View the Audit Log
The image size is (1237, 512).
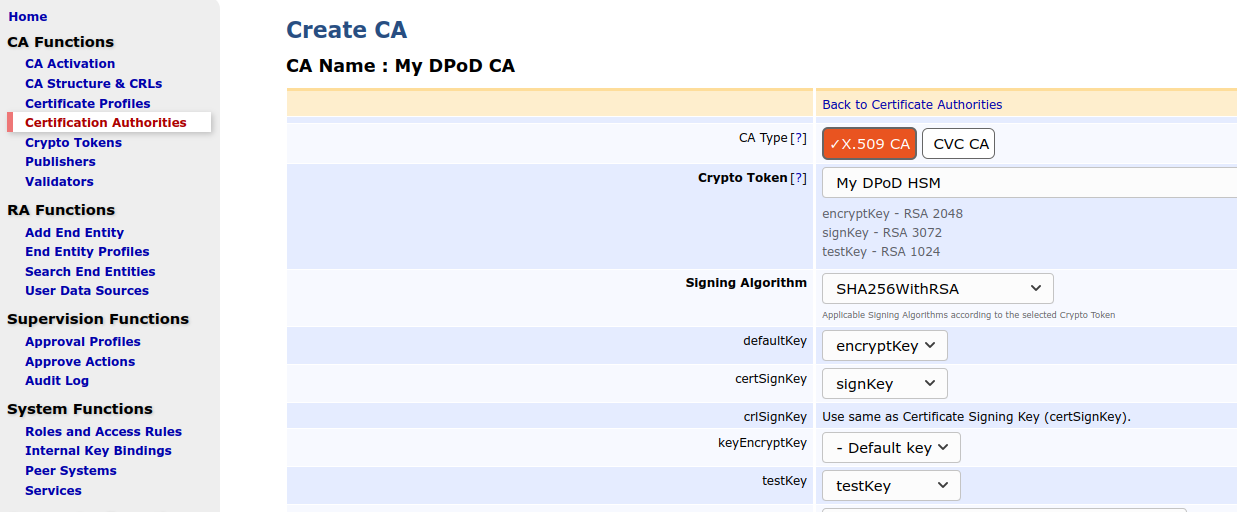pos(57,381)
